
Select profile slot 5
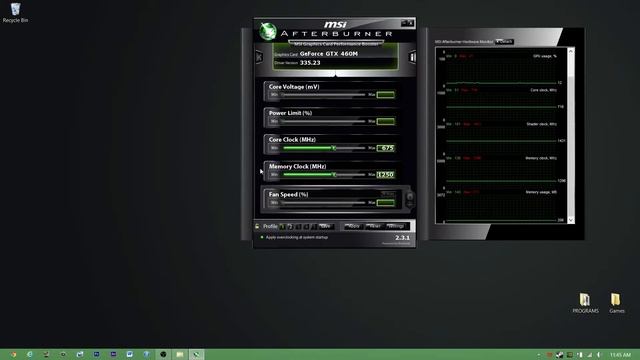point(314,227)
